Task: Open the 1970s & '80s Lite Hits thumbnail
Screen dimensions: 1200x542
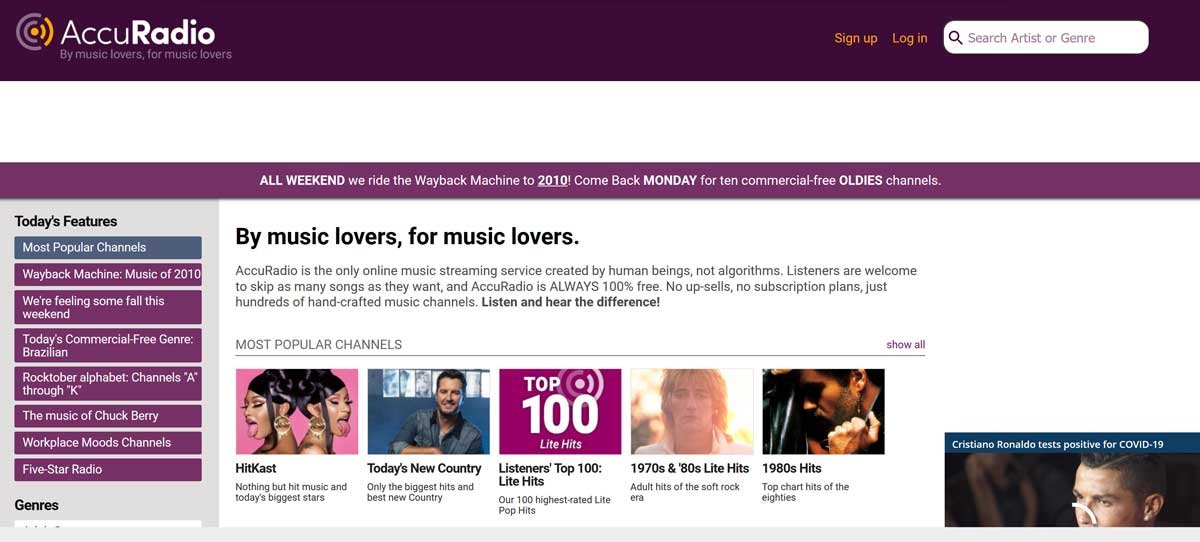Action: click(x=692, y=412)
